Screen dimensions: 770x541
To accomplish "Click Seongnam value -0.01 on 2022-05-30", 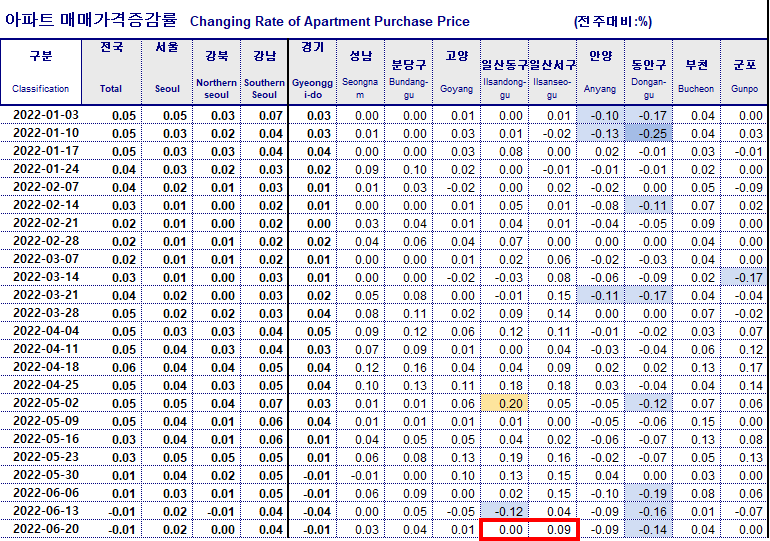I will (360, 475).
